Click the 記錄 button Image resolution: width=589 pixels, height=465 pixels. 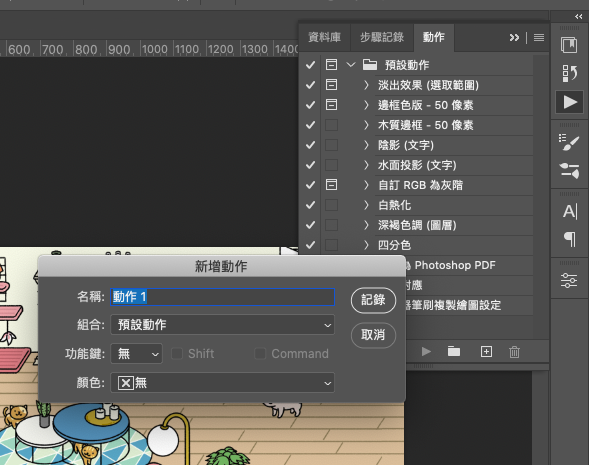click(373, 300)
